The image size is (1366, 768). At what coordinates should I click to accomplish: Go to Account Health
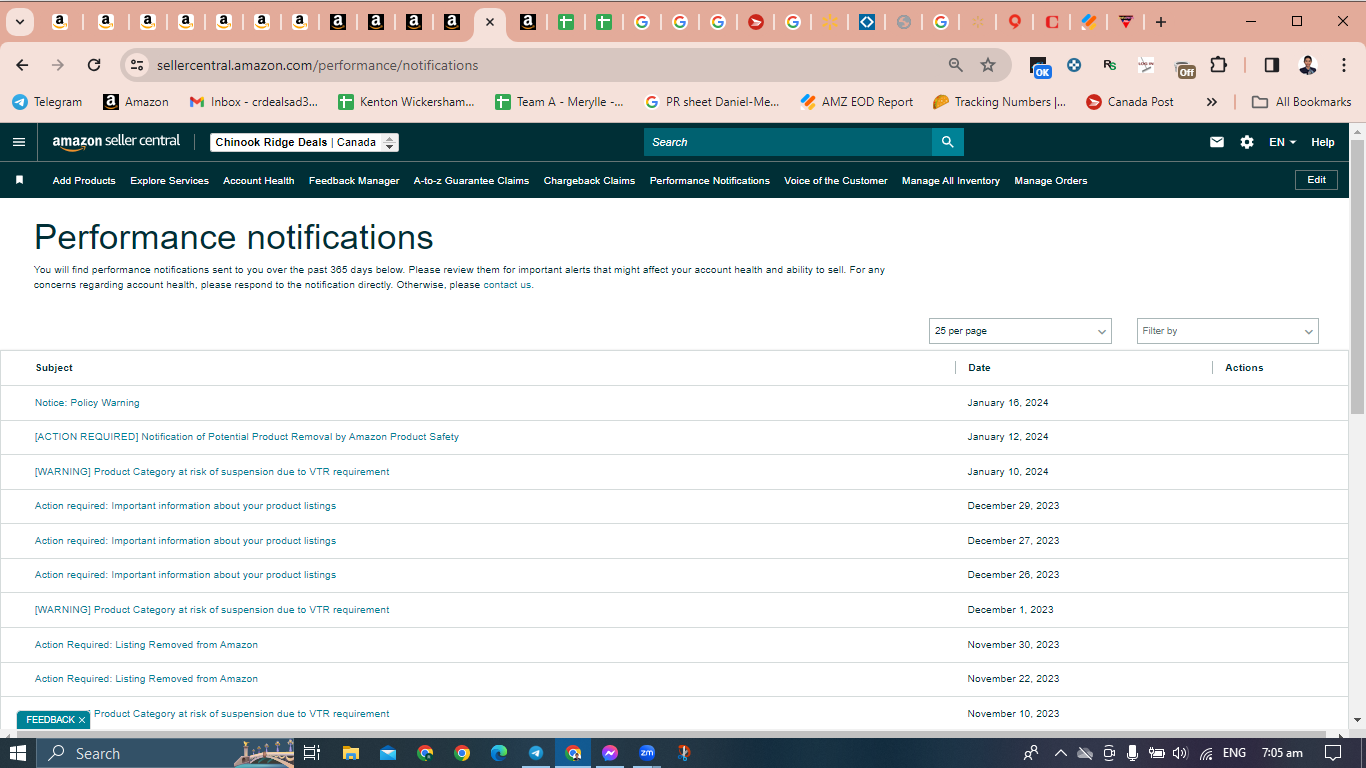(259, 181)
